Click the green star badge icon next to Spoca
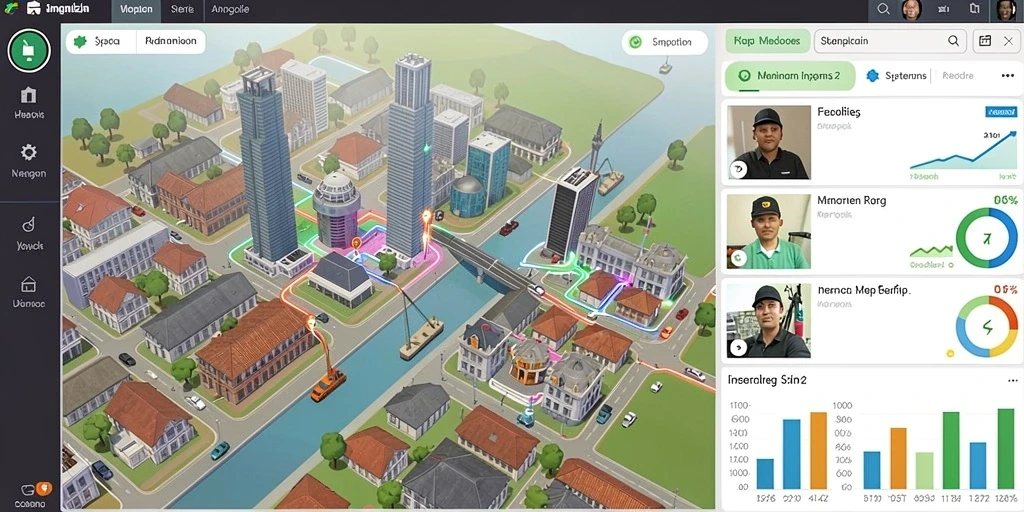The image size is (1024, 512). tap(80, 41)
